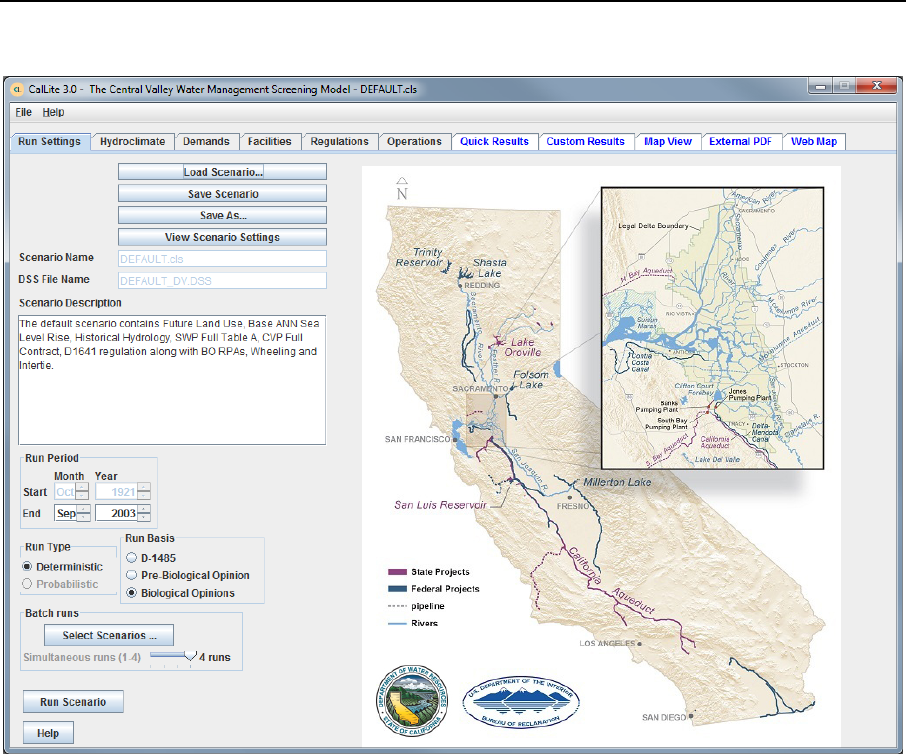Click Shasta Lake label on the map
The width and height of the screenshot is (906, 754).
coord(490,268)
